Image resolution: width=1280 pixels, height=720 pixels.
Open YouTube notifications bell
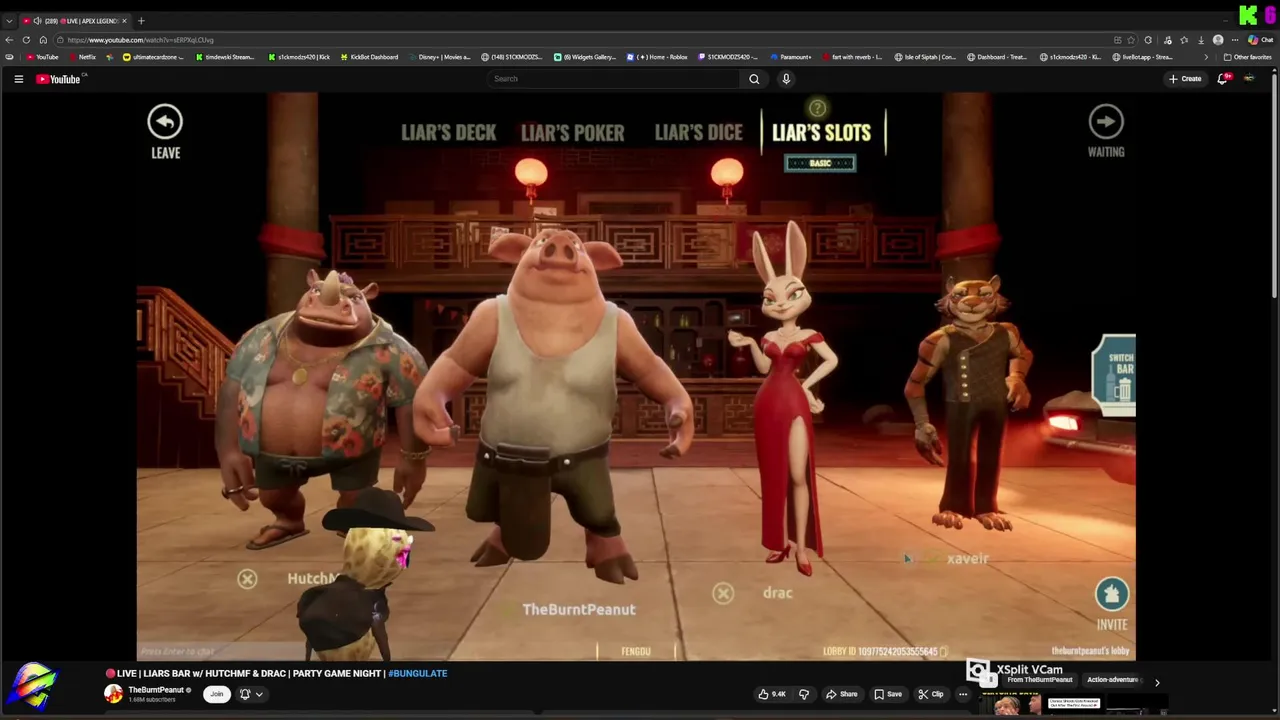pos(1222,79)
